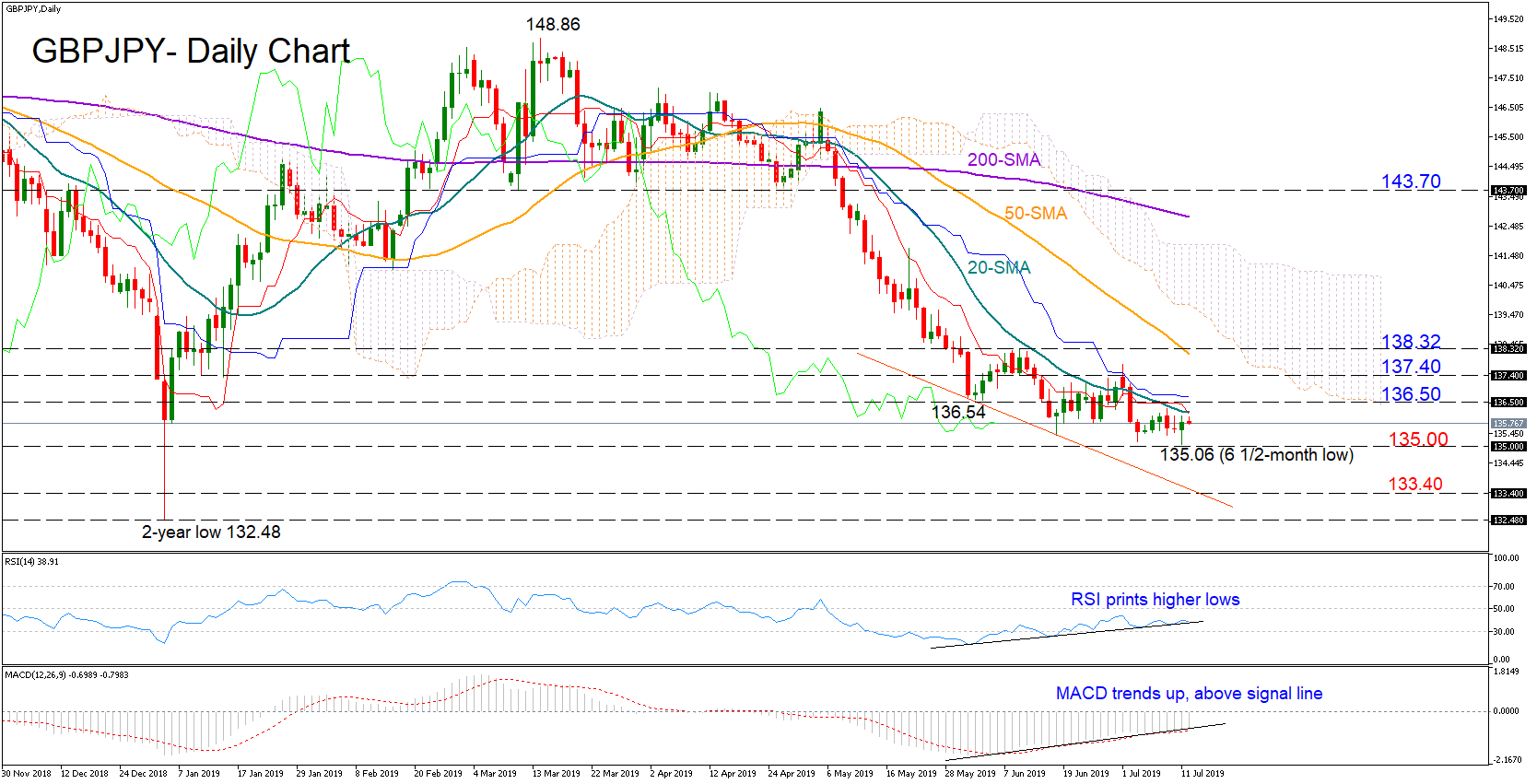Click the 50-SMA label
The width and height of the screenshot is (1537, 784).
pyautogui.click(x=1036, y=213)
